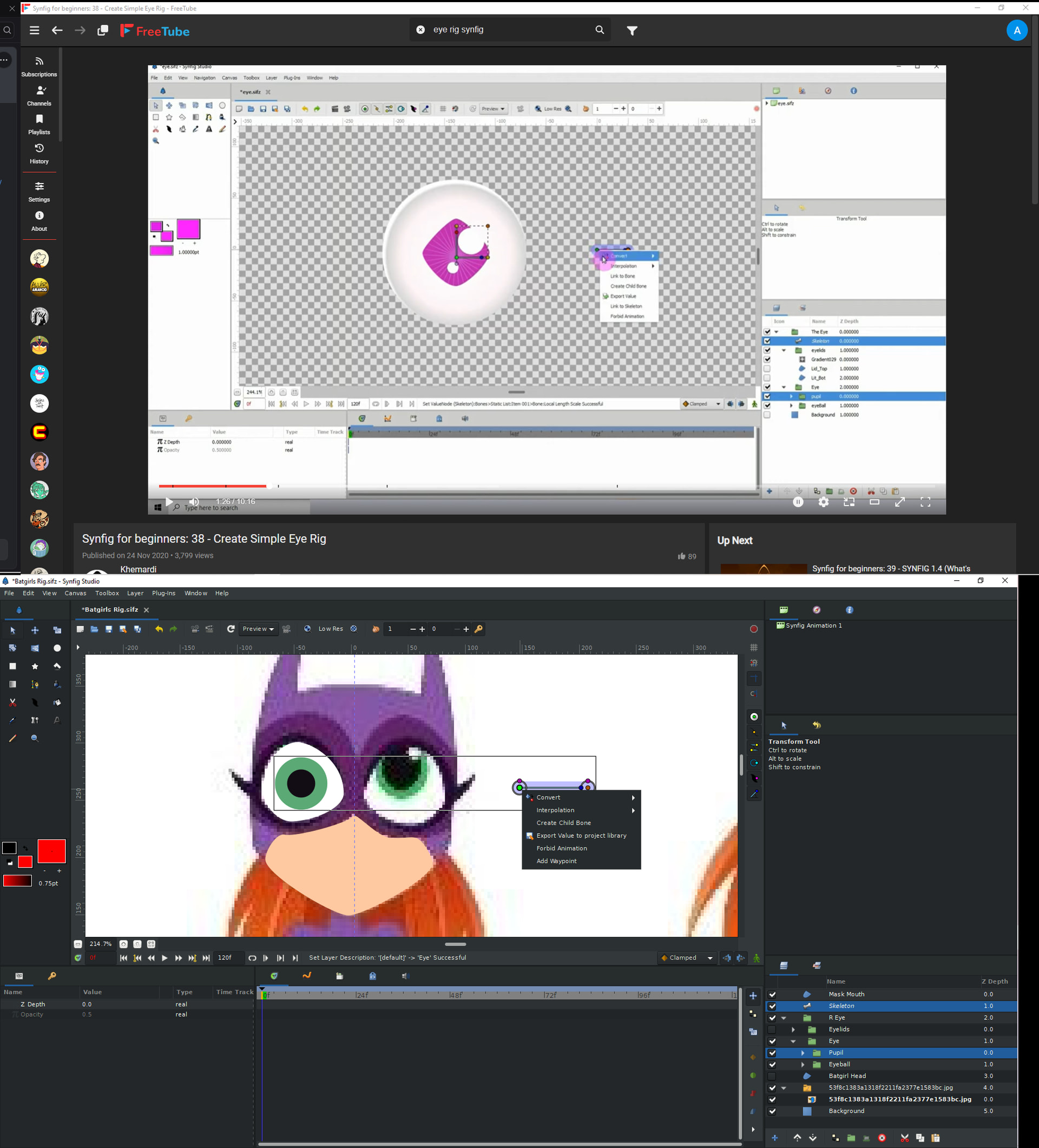
Task: Delete selected layer with red X icon
Action: pyautogui.click(x=882, y=1138)
